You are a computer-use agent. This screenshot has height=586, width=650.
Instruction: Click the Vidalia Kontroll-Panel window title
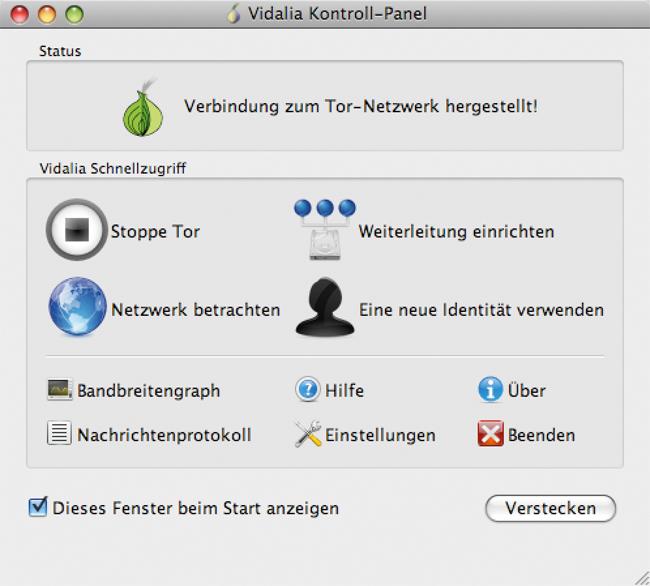click(x=337, y=14)
